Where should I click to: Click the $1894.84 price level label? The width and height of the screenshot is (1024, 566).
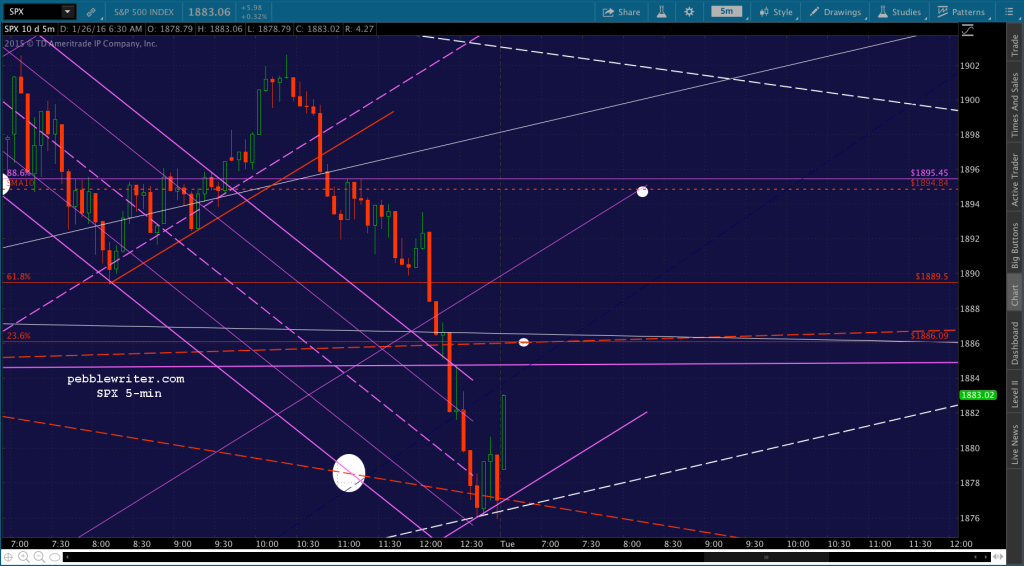[929, 183]
